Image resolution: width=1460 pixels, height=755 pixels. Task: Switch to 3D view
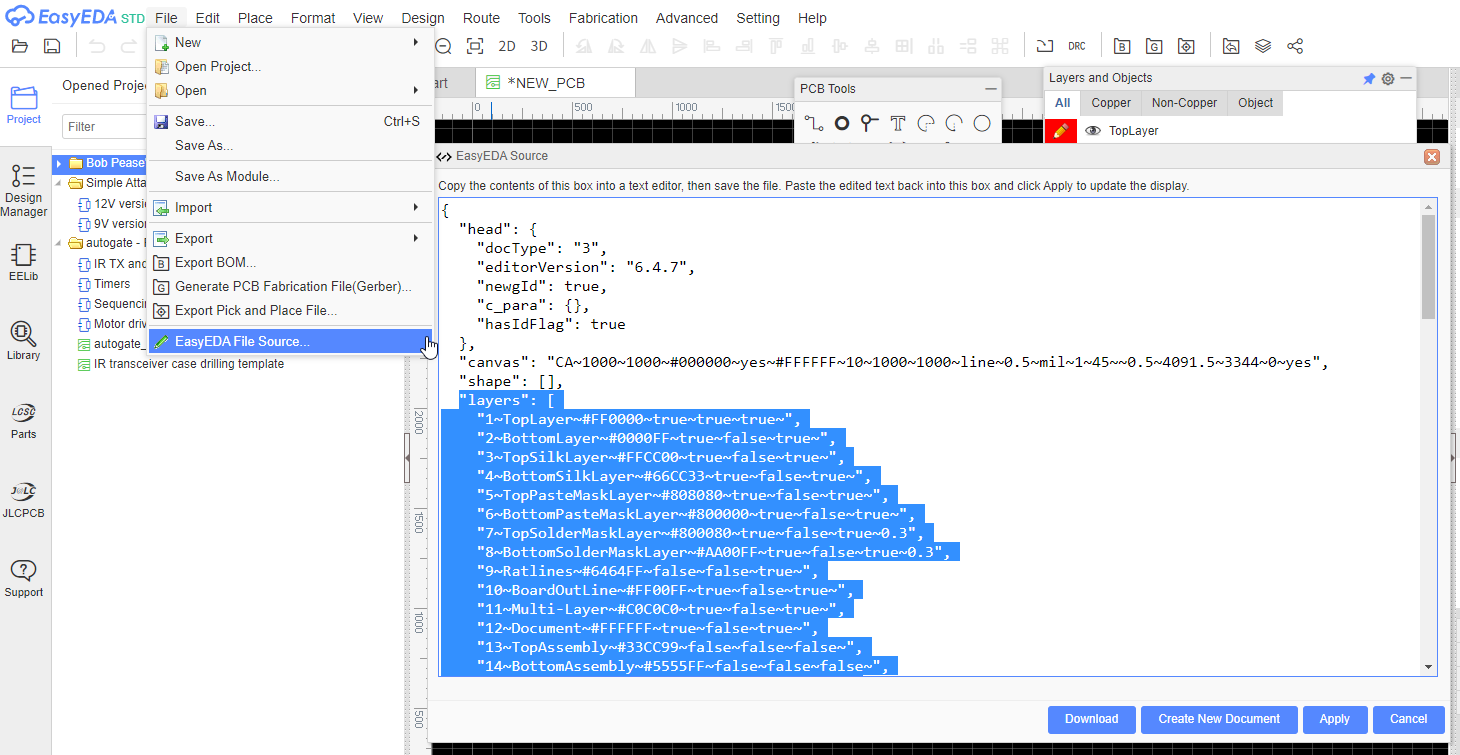(539, 46)
